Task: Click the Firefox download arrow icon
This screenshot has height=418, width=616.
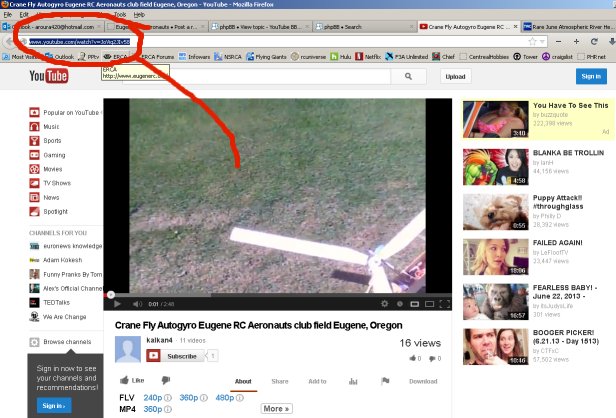Action: click(x=612, y=41)
